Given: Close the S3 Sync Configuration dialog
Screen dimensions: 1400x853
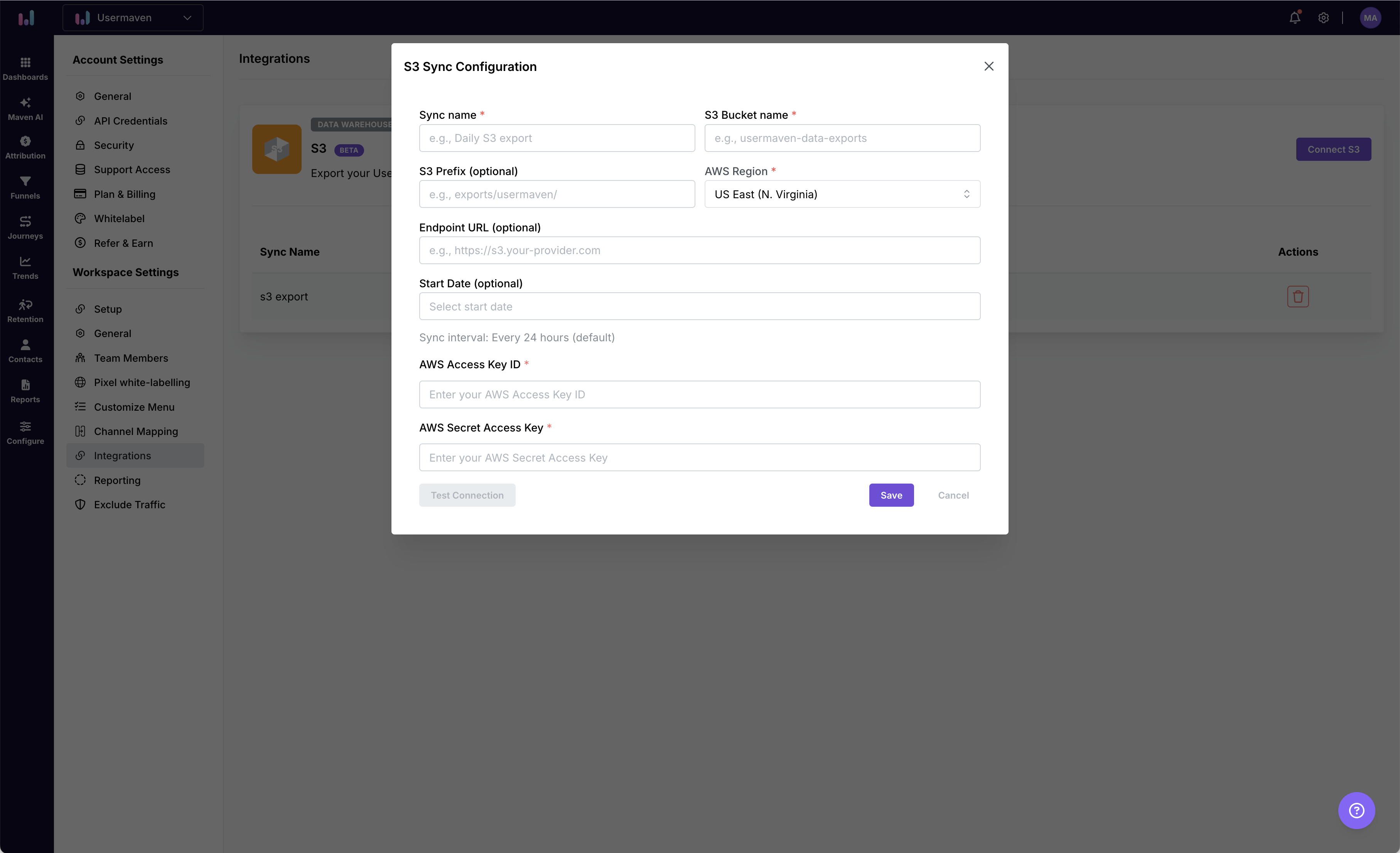Looking at the screenshot, I should click(988, 66).
